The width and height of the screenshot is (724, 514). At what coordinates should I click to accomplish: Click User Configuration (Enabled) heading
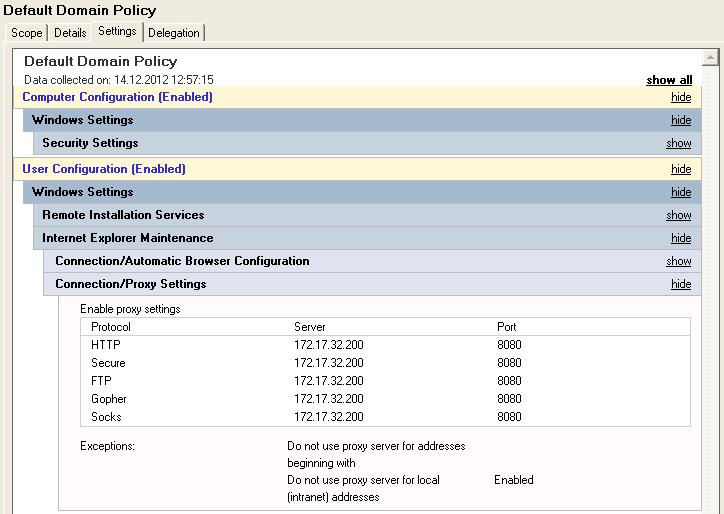point(104,169)
